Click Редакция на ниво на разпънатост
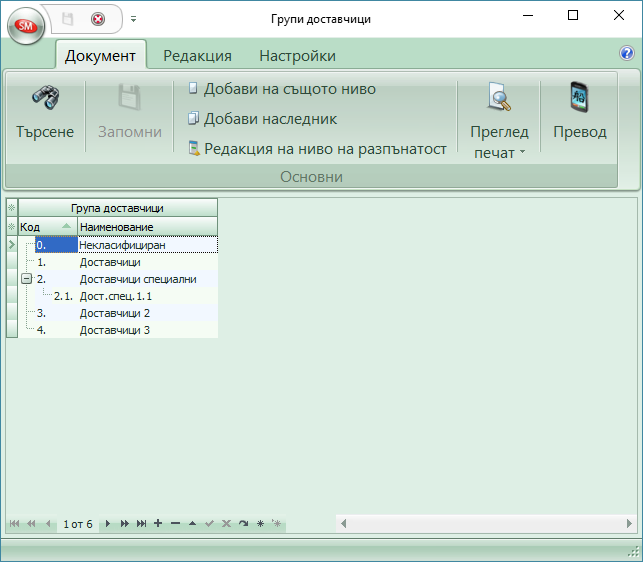Image resolution: width=643 pixels, height=562 pixels. click(x=317, y=149)
